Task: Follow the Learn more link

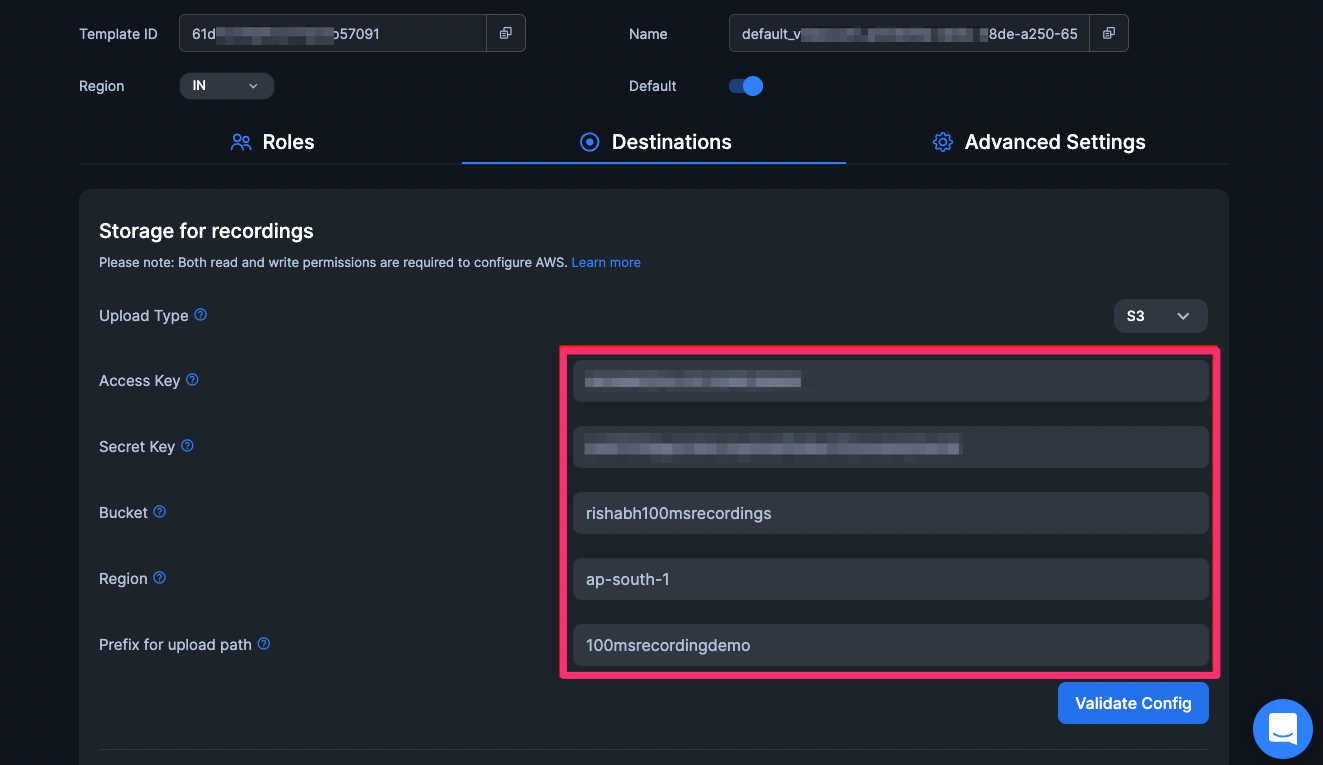Action: 606,262
